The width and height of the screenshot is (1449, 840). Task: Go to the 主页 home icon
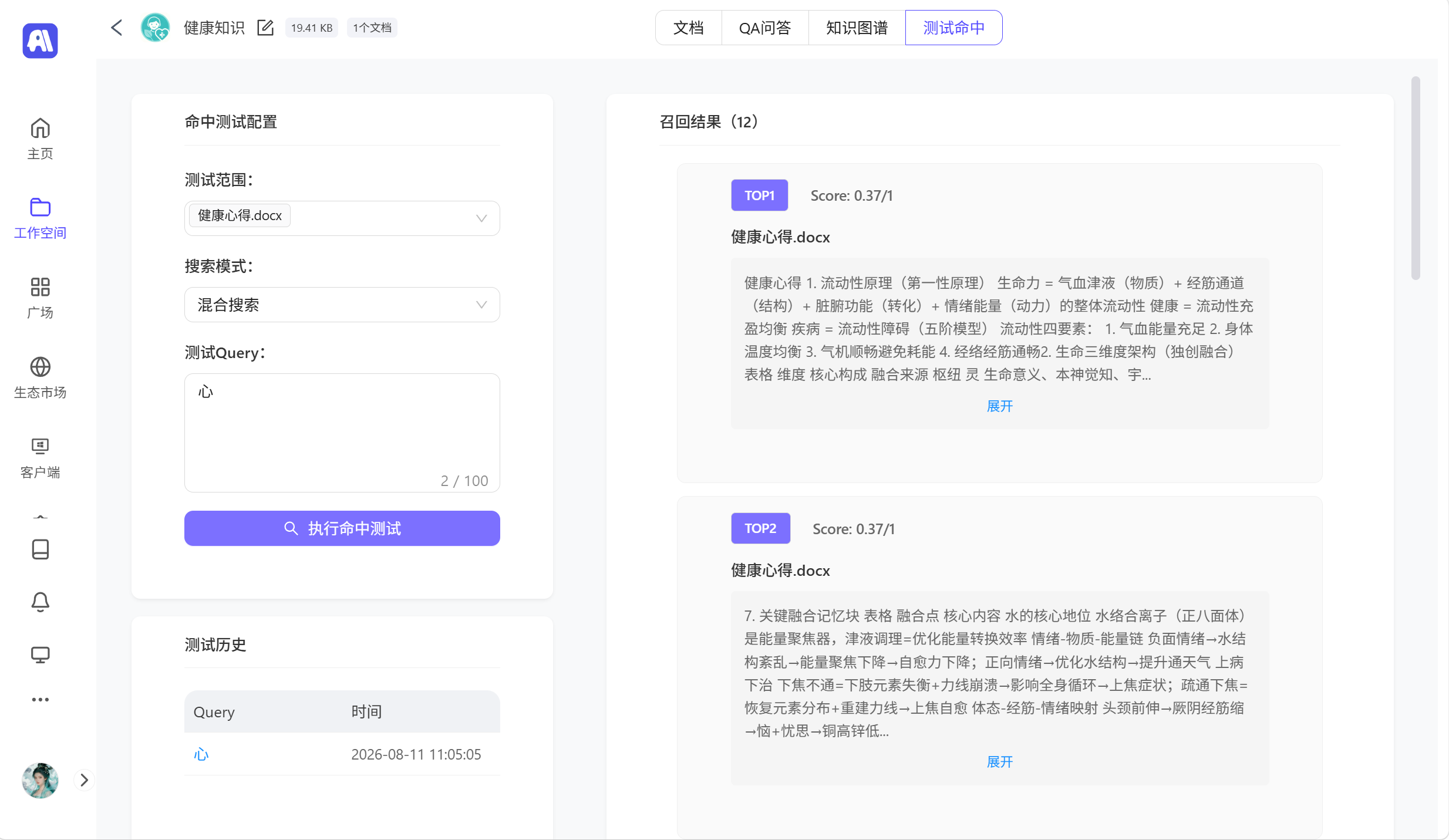(40, 128)
